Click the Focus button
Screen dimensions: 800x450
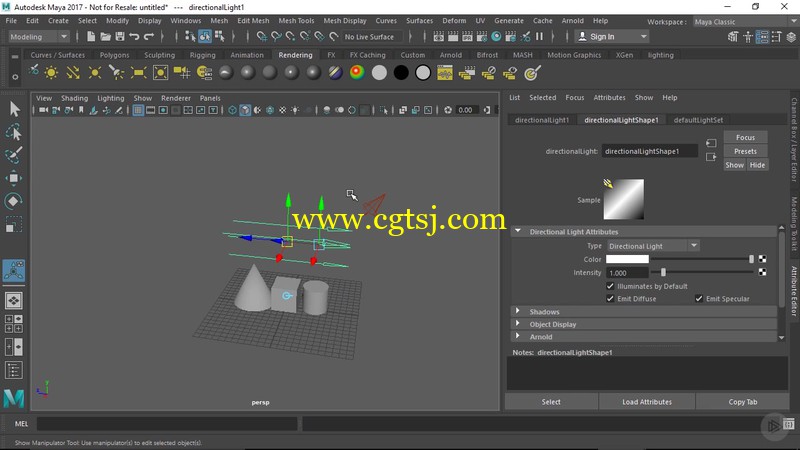click(x=745, y=137)
